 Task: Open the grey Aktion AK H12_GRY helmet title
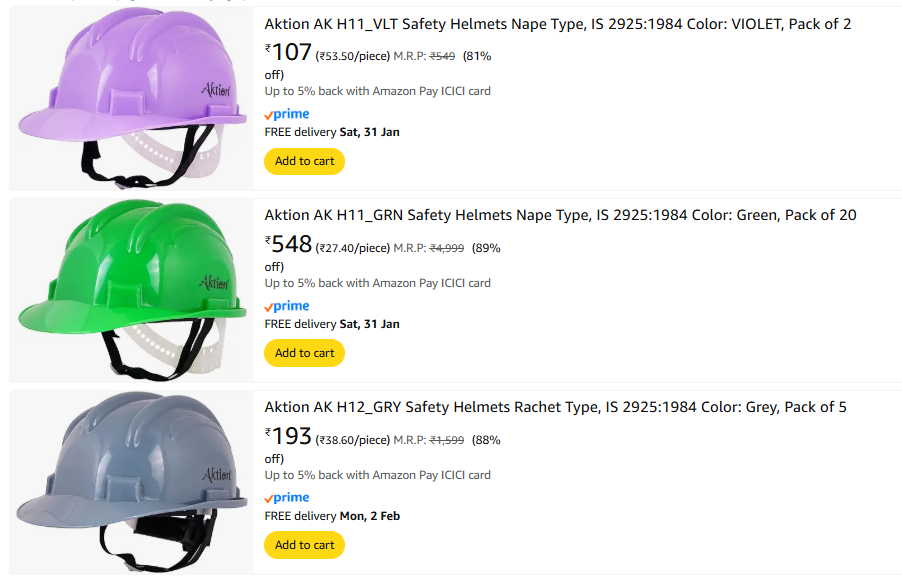click(x=555, y=407)
